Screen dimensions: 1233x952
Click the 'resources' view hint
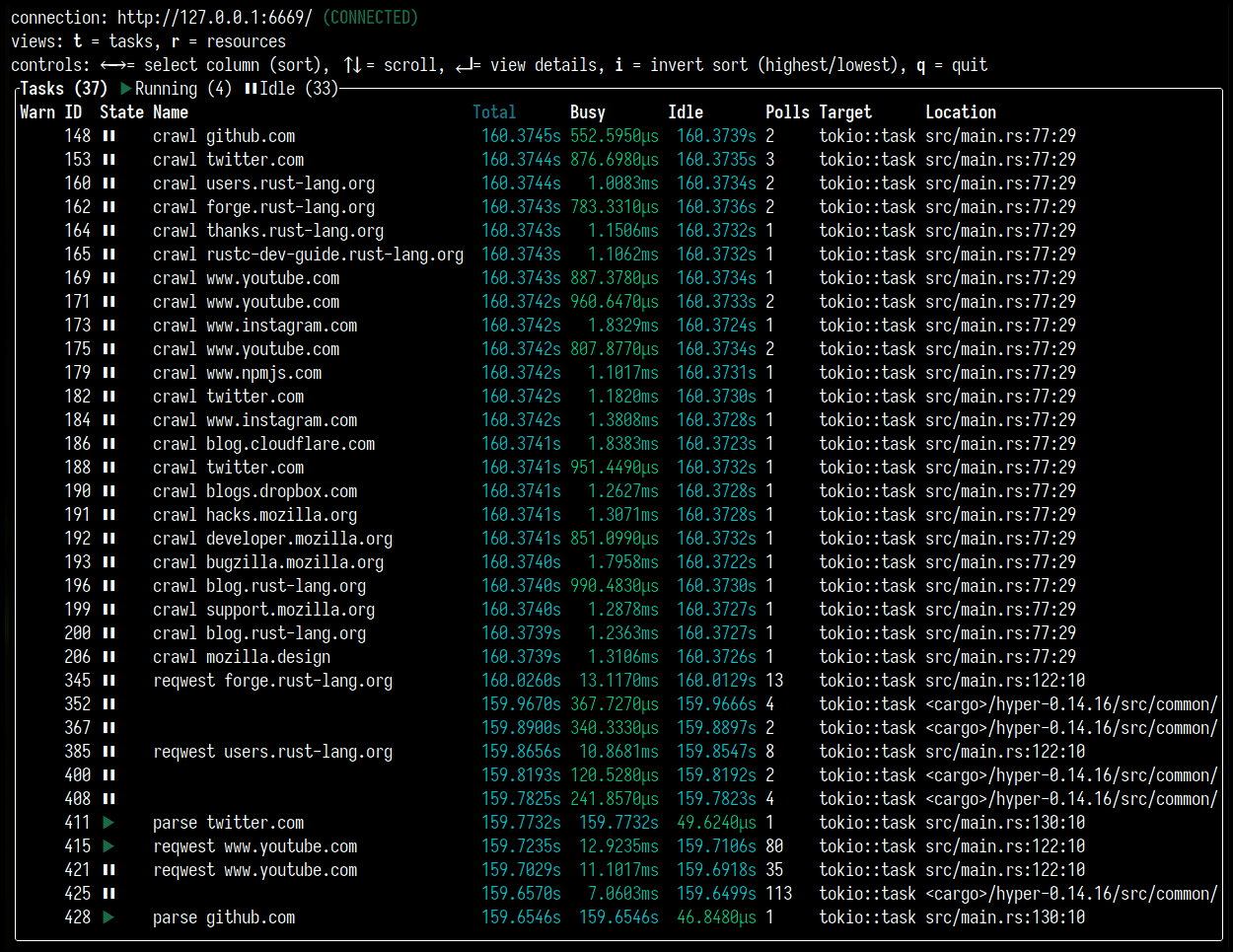[x=246, y=41]
